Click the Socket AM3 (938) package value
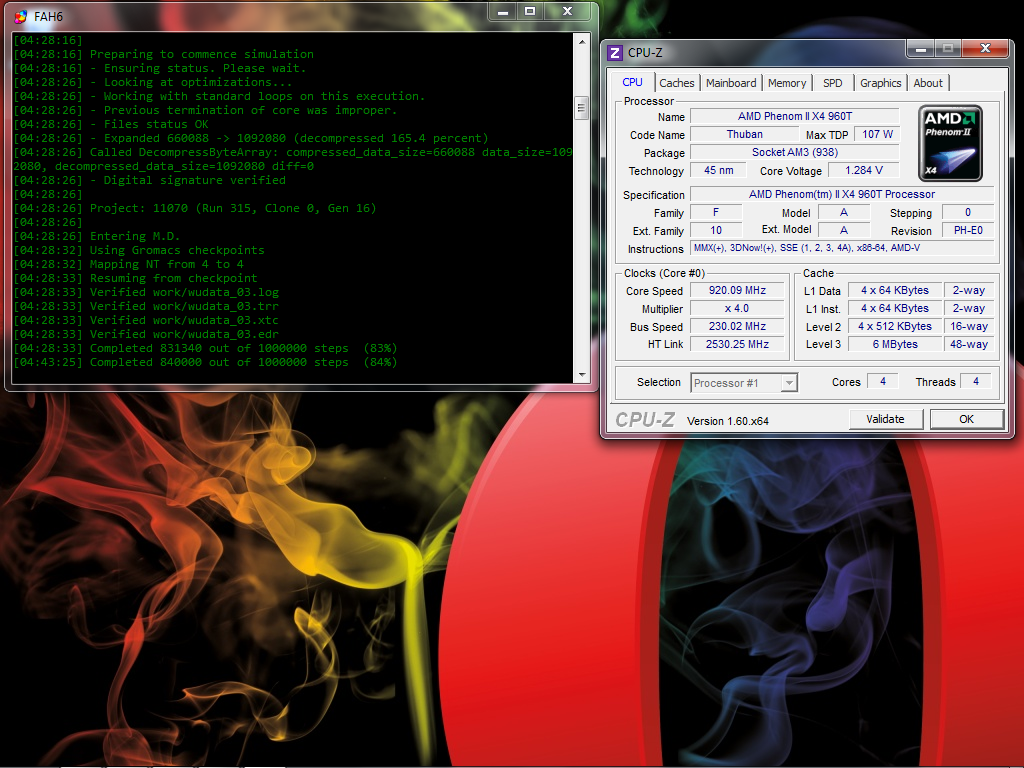The image size is (1024, 768). [x=795, y=152]
